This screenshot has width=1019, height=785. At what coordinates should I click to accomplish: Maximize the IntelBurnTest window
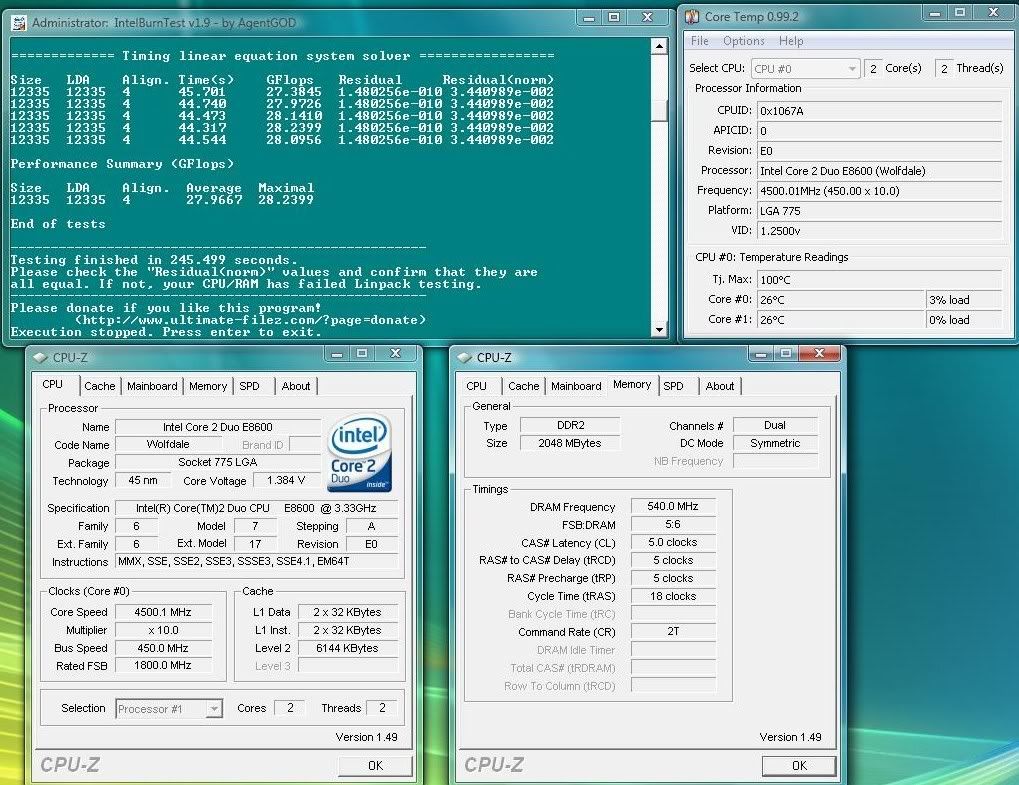tap(613, 18)
